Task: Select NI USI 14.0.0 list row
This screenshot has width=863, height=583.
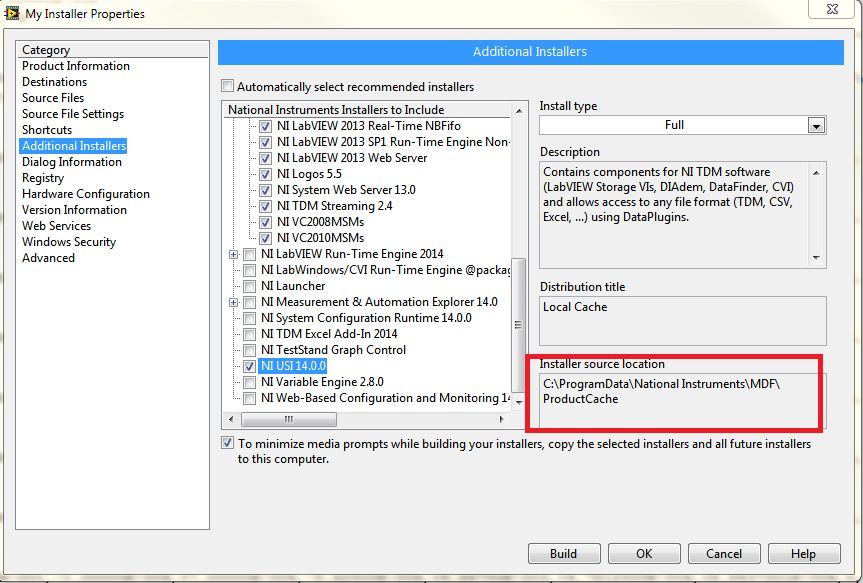Action: [x=293, y=366]
